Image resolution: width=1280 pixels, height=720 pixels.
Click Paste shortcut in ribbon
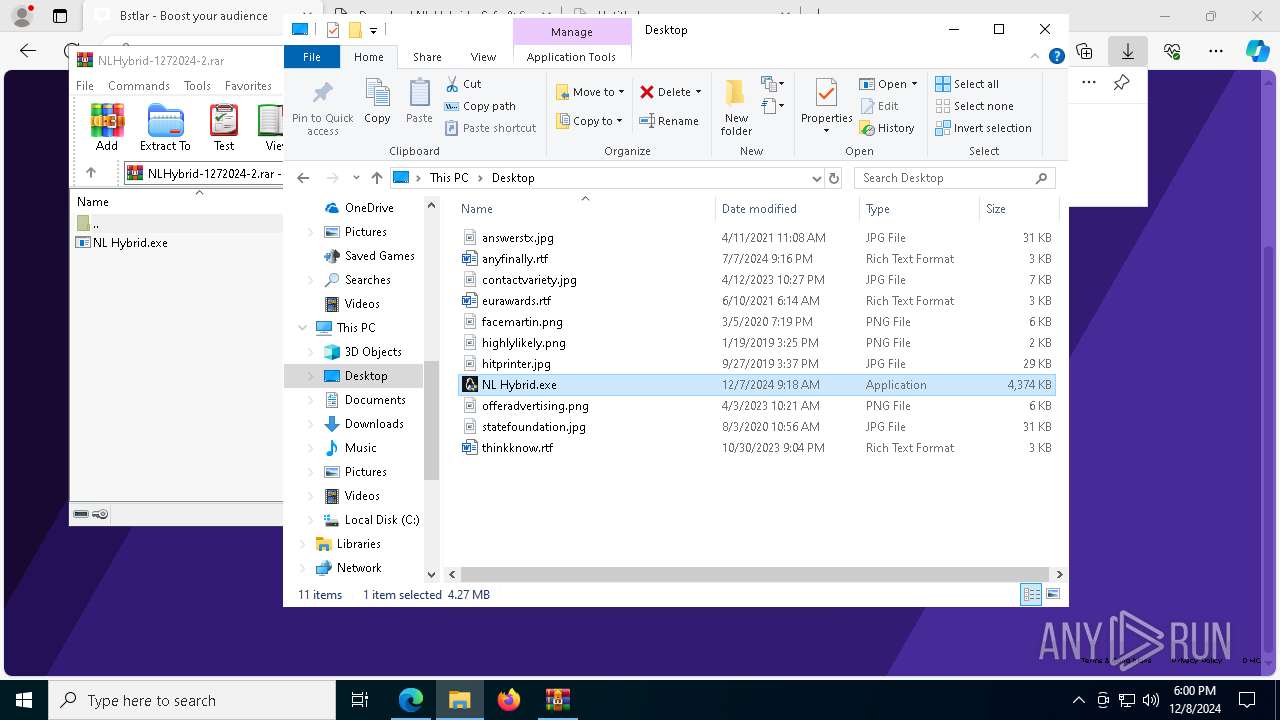tap(490, 128)
